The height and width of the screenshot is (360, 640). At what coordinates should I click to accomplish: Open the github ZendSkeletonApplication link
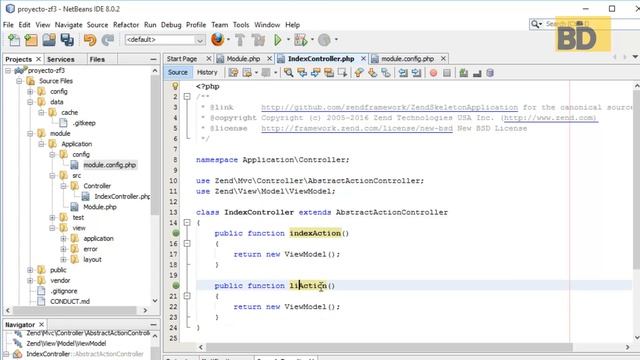coord(389,107)
